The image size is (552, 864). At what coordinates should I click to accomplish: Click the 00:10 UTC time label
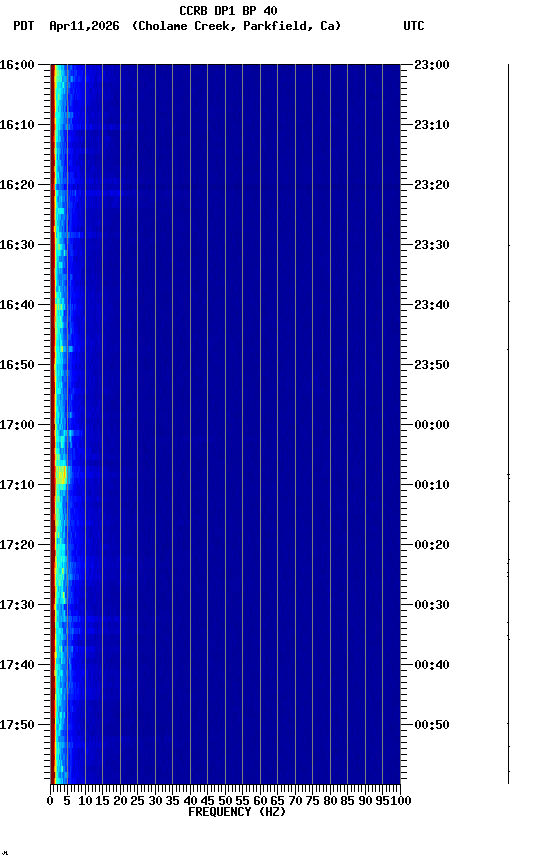(x=432, y=485)
